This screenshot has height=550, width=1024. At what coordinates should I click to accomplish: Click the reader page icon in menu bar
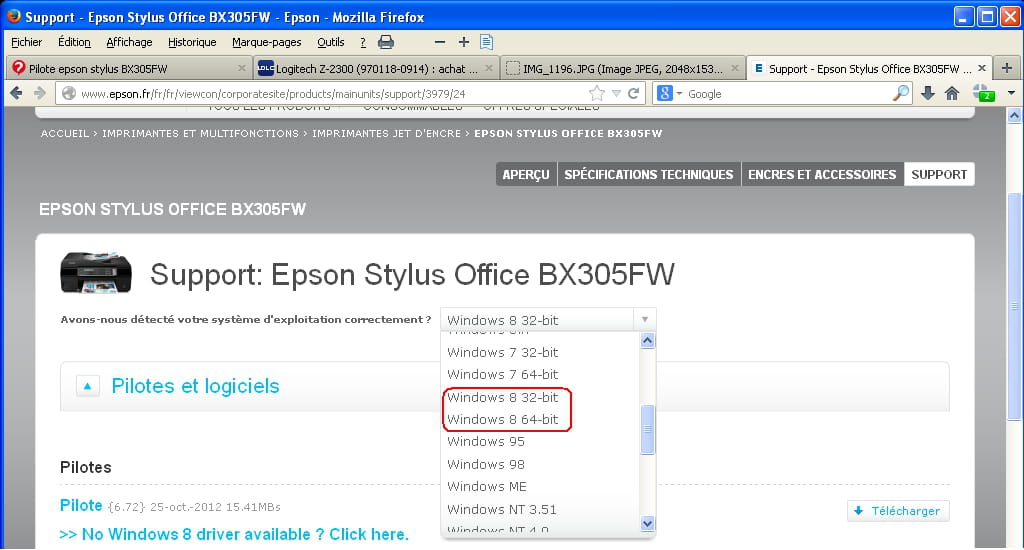(487, 42)
